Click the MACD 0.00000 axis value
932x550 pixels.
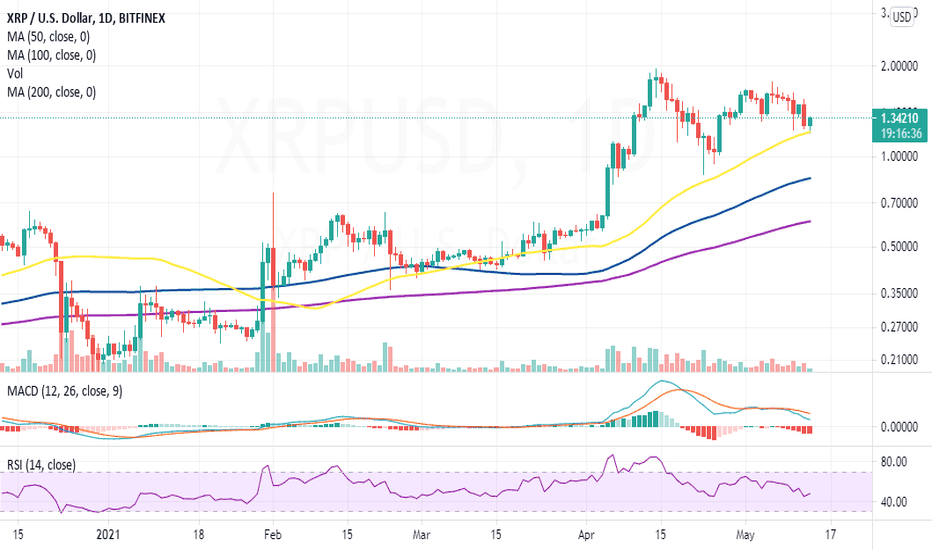pyautogui.click(x=899, y=427)
